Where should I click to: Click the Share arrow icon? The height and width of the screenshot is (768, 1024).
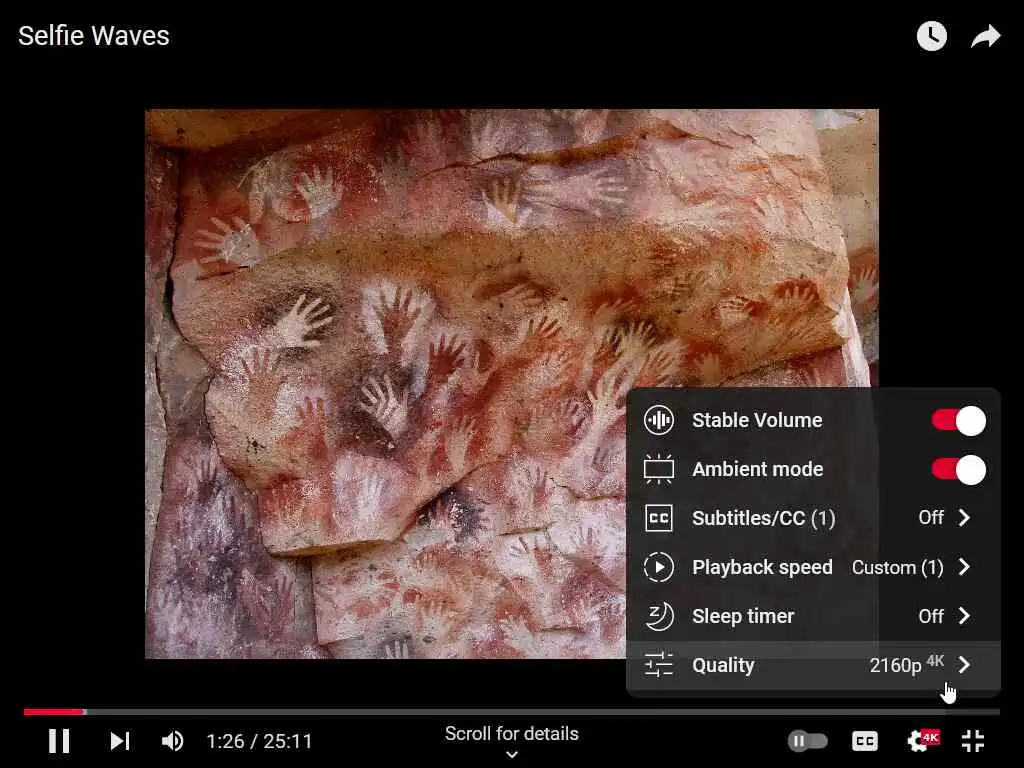pos(985,36)
